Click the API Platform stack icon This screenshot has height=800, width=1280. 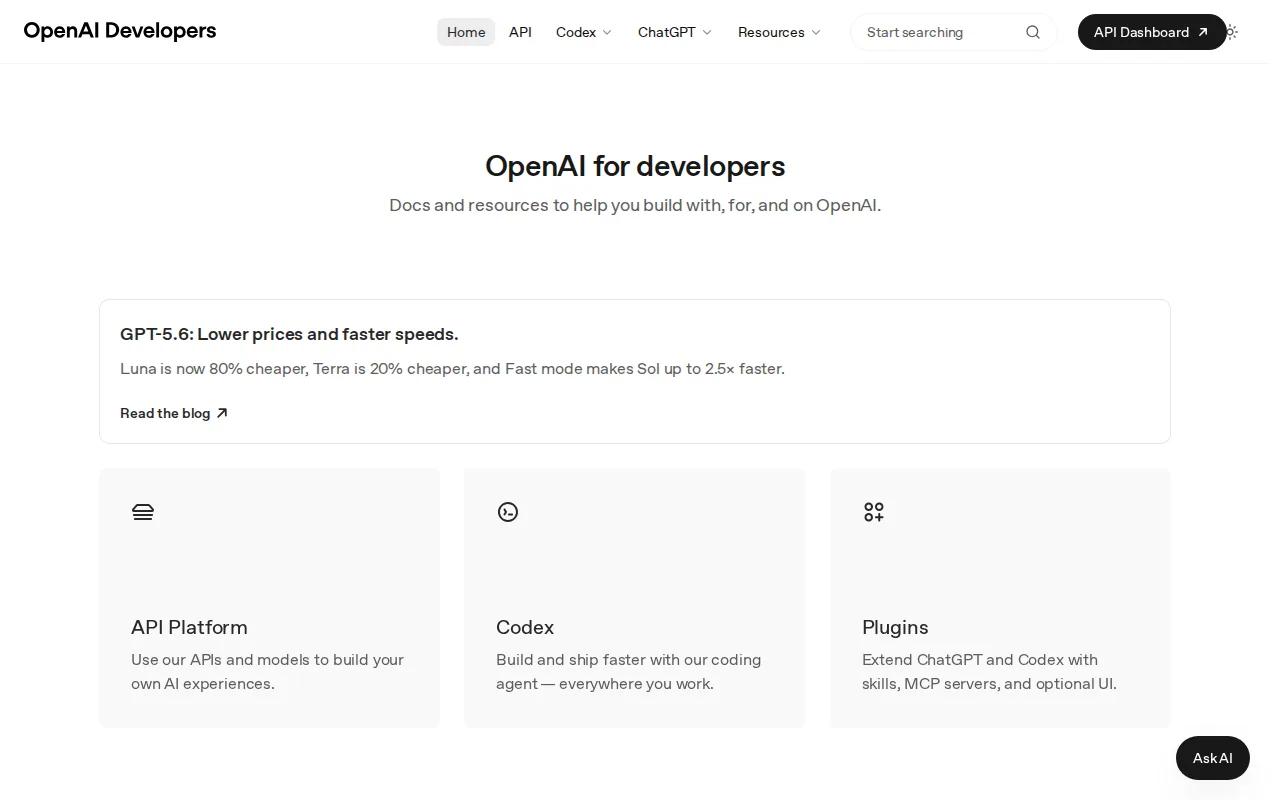(143, 512)
